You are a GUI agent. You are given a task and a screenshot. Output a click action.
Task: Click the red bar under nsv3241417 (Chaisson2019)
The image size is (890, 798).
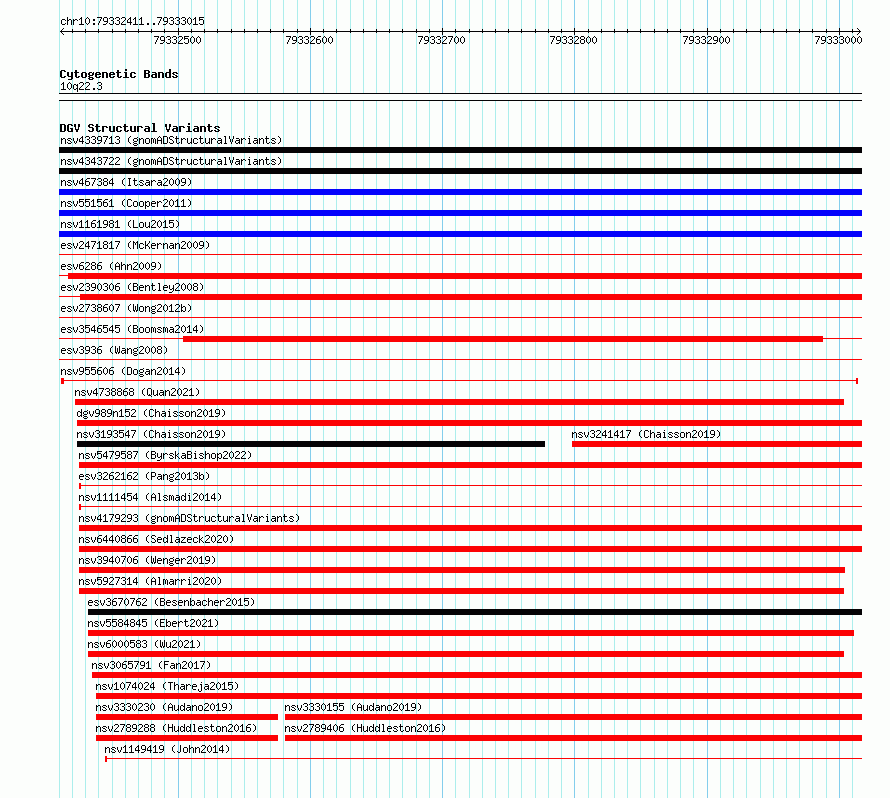(x=717, y=444)
